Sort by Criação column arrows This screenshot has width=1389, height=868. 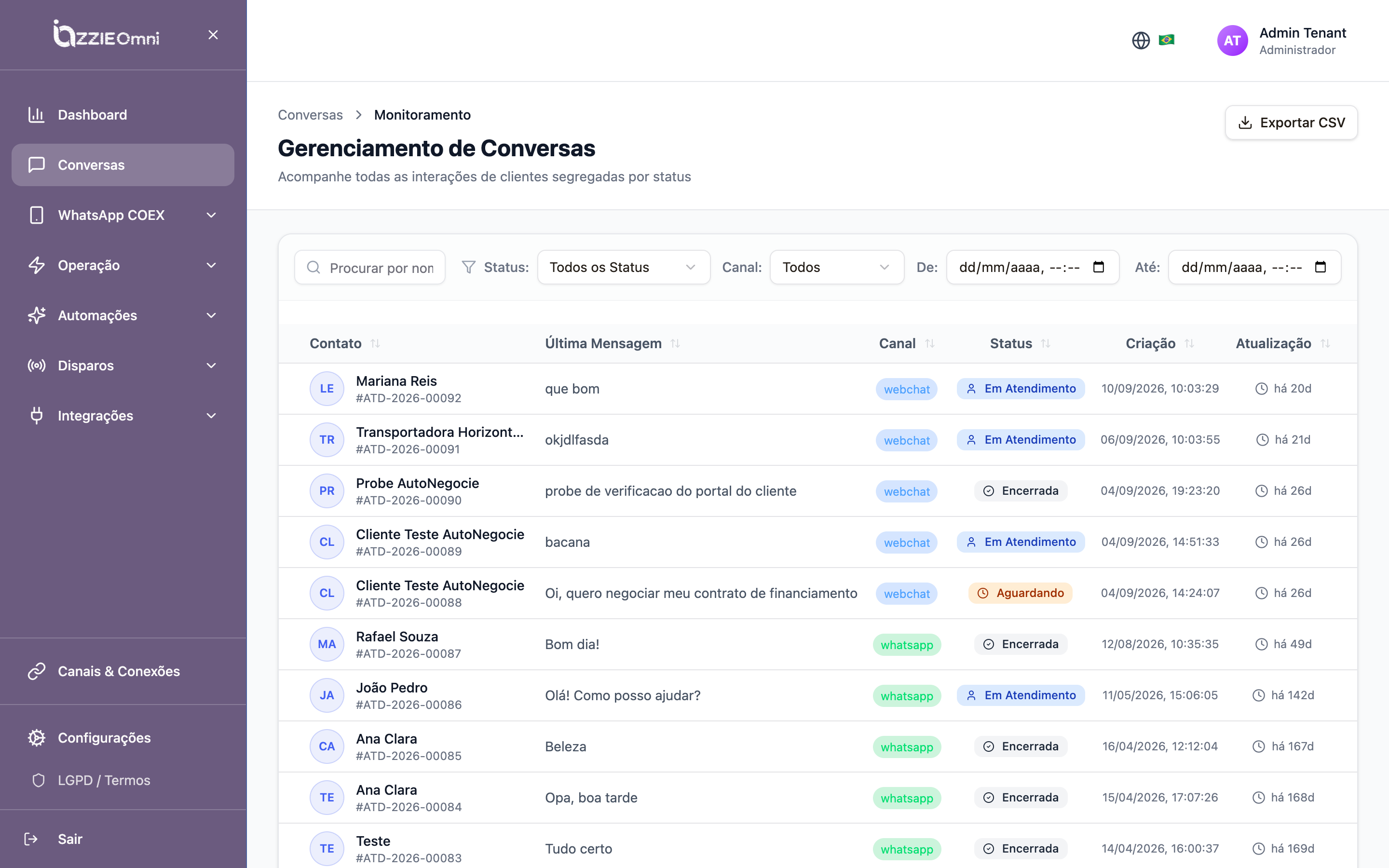click(x=1189, y=343)
